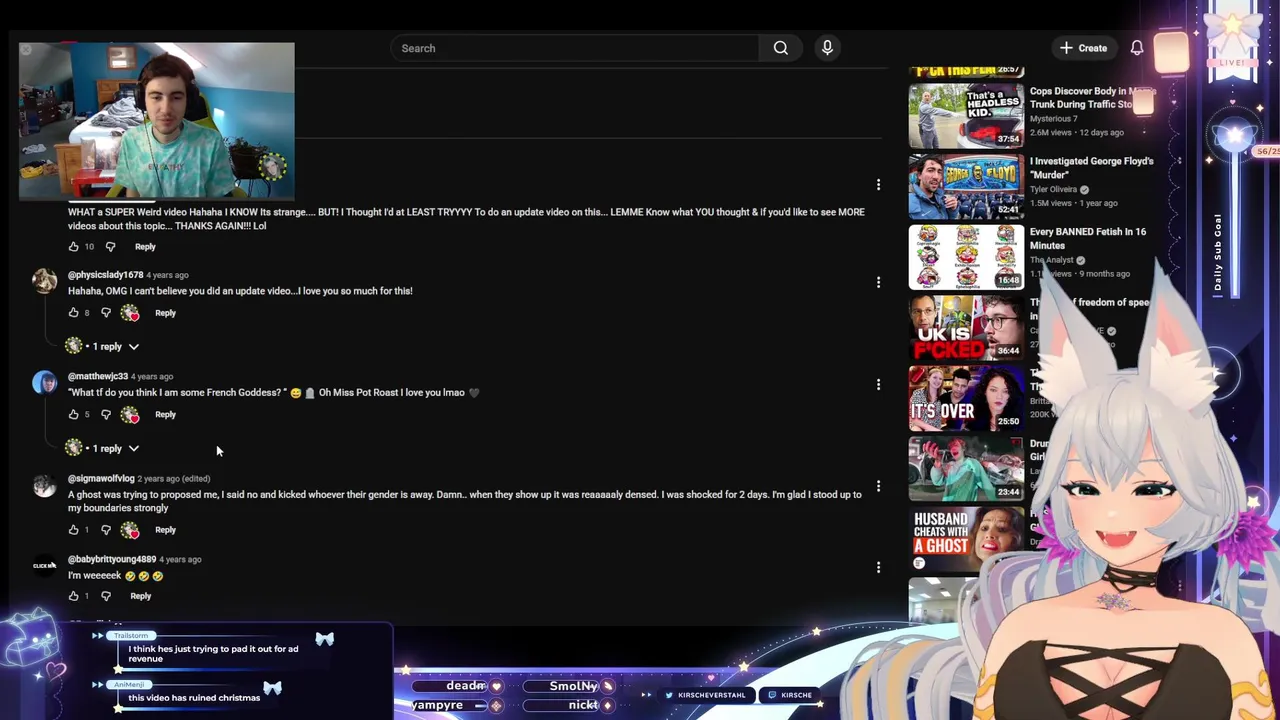Like matthewjc33's comment
Screen dimensions: 1280x720
[73, 414]
